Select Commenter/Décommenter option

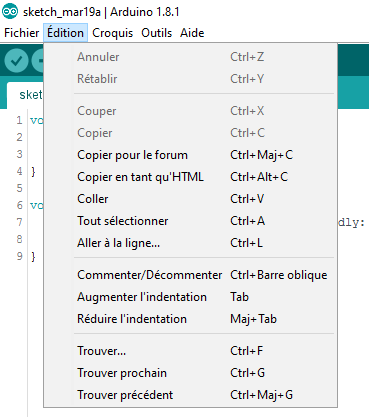[x=191, y=275]
